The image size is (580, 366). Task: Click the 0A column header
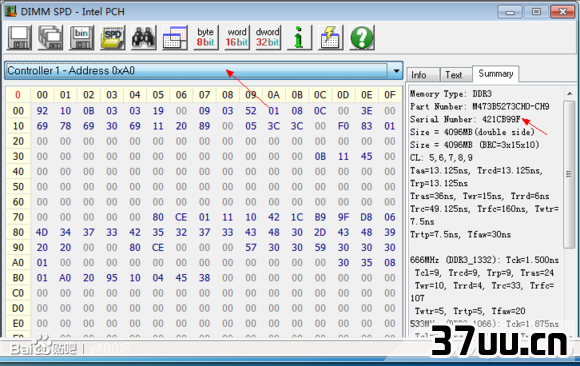tap(274, 95)
